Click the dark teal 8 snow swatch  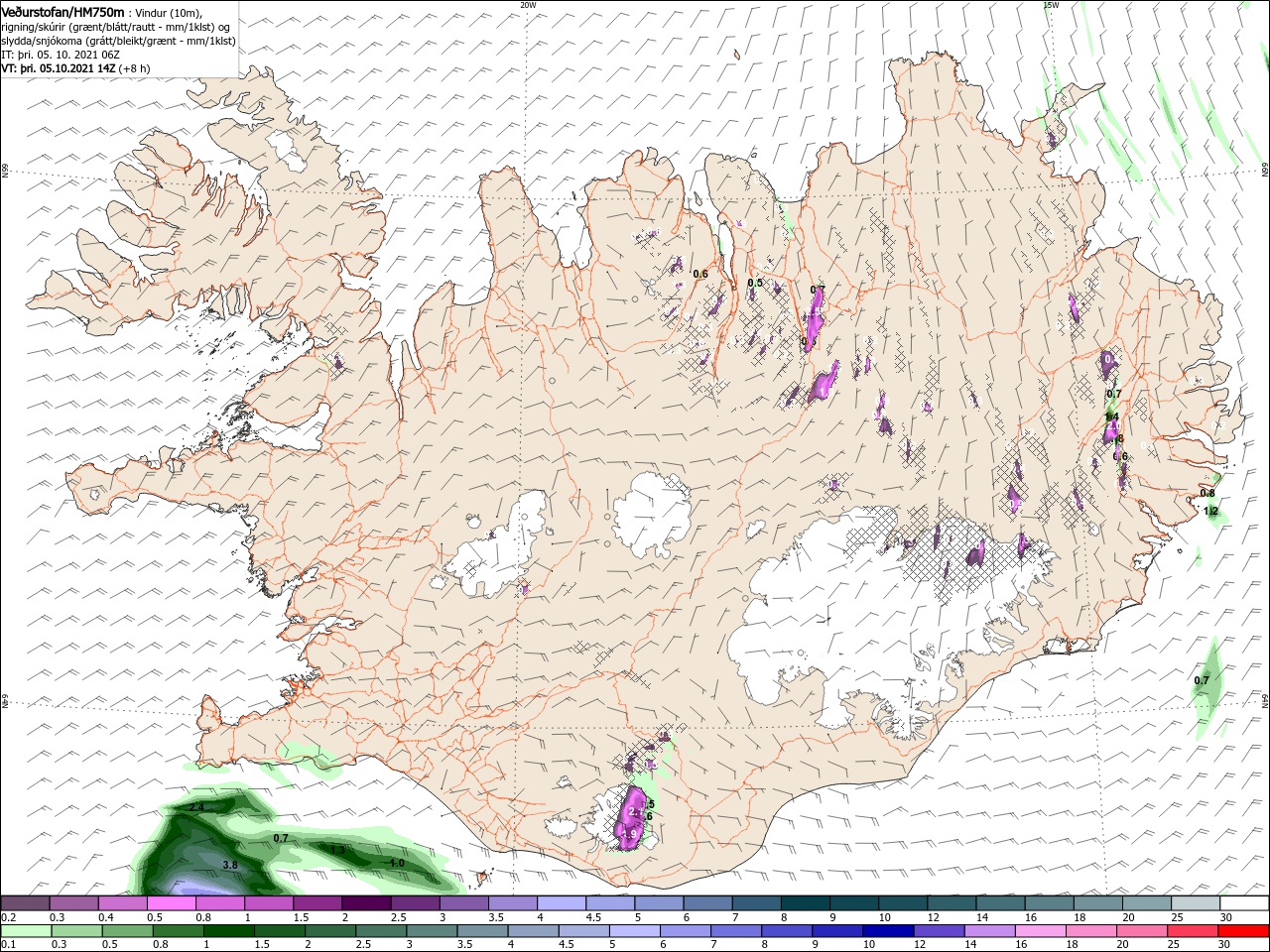805,903
